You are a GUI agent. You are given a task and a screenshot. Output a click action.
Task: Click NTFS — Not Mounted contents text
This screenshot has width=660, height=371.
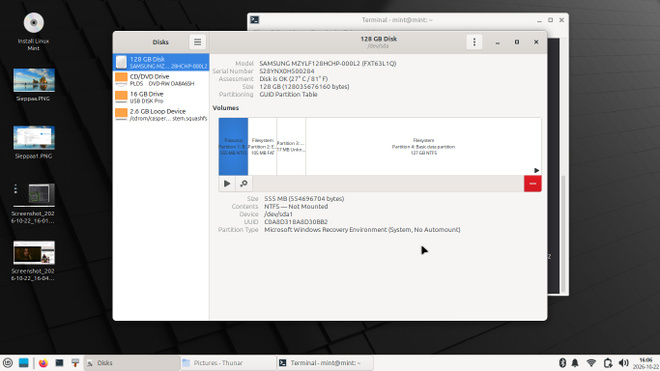coord(296,206)
